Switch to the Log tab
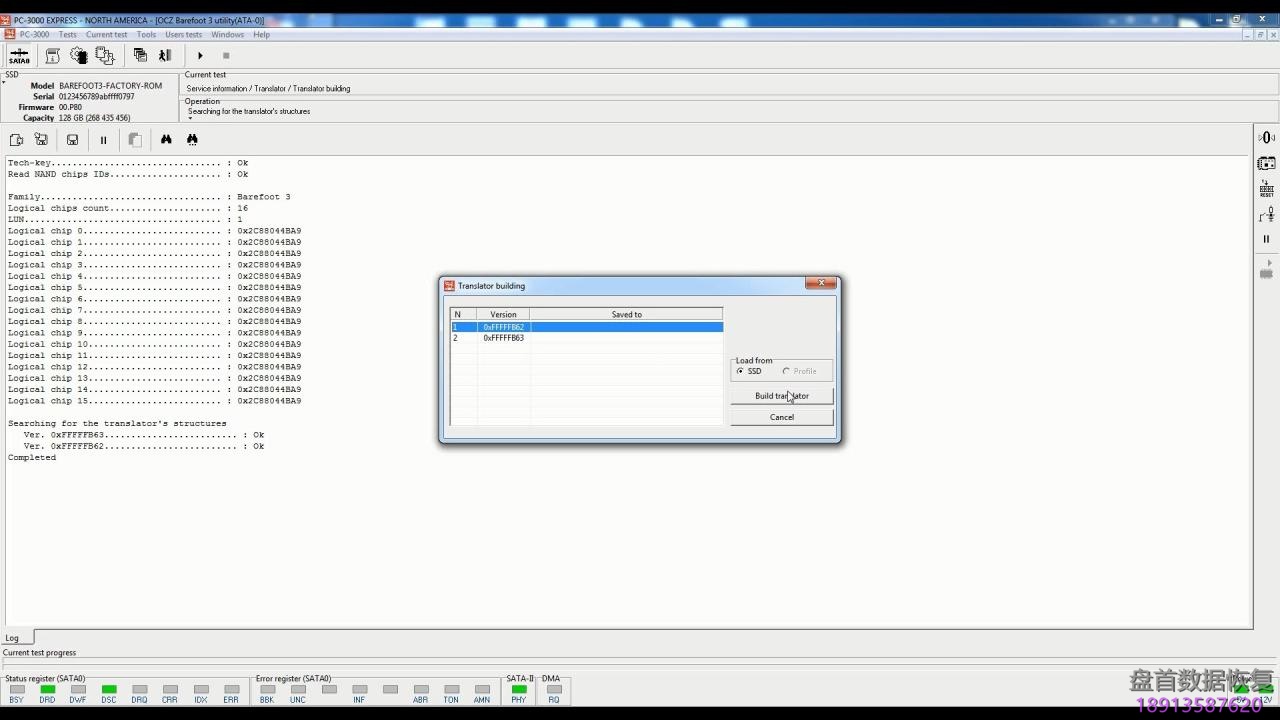Viewport: 1280px width, 720px height. 12,638
